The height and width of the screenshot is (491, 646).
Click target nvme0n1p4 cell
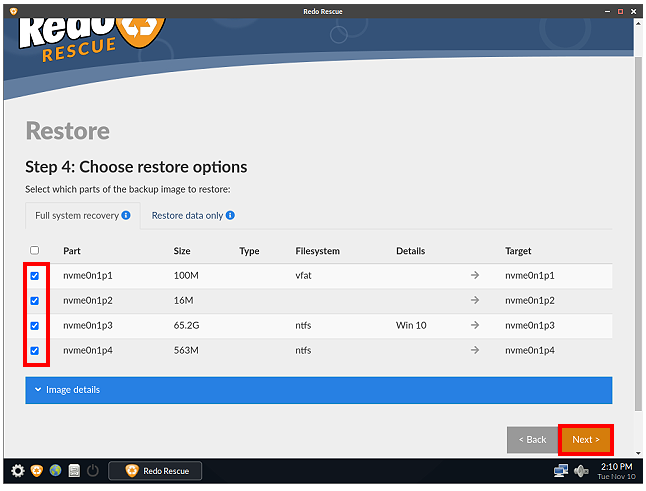tap(529, 350)
